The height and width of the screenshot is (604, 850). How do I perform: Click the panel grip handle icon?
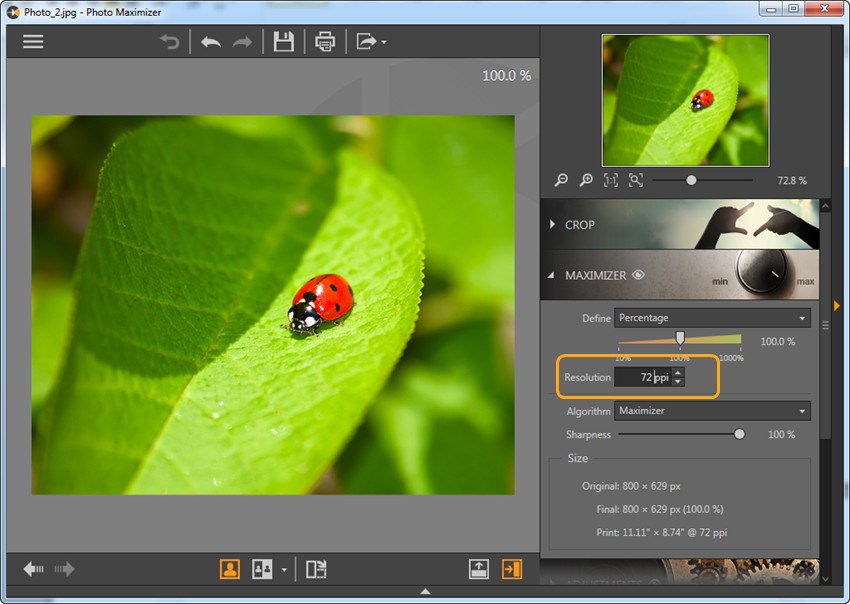click(826, 325)
